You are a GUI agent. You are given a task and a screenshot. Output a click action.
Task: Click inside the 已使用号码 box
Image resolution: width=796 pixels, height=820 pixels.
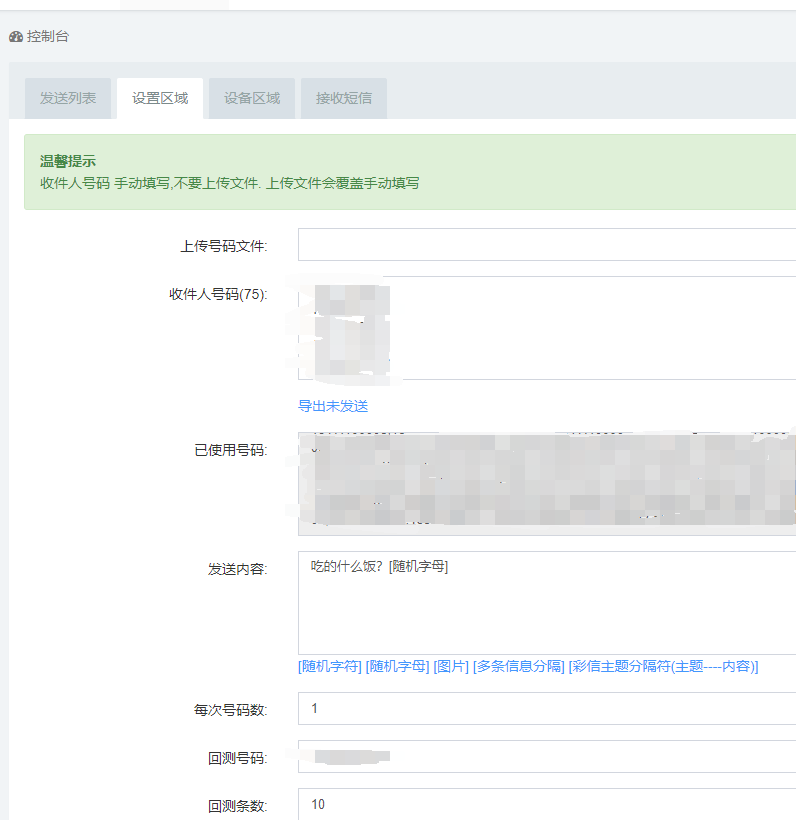click(546, 483)
